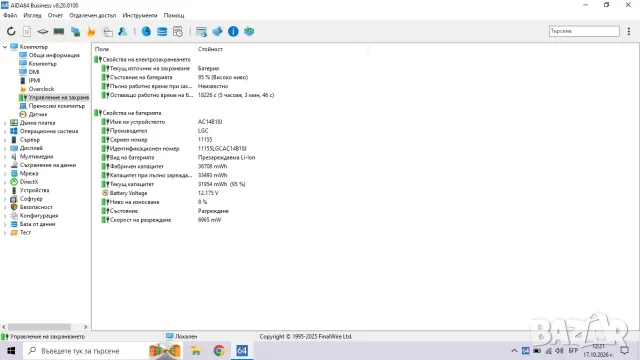Click the blue user remote-connect toolbar icon
This screenshot has height=360, width=640.
(122, 31)
